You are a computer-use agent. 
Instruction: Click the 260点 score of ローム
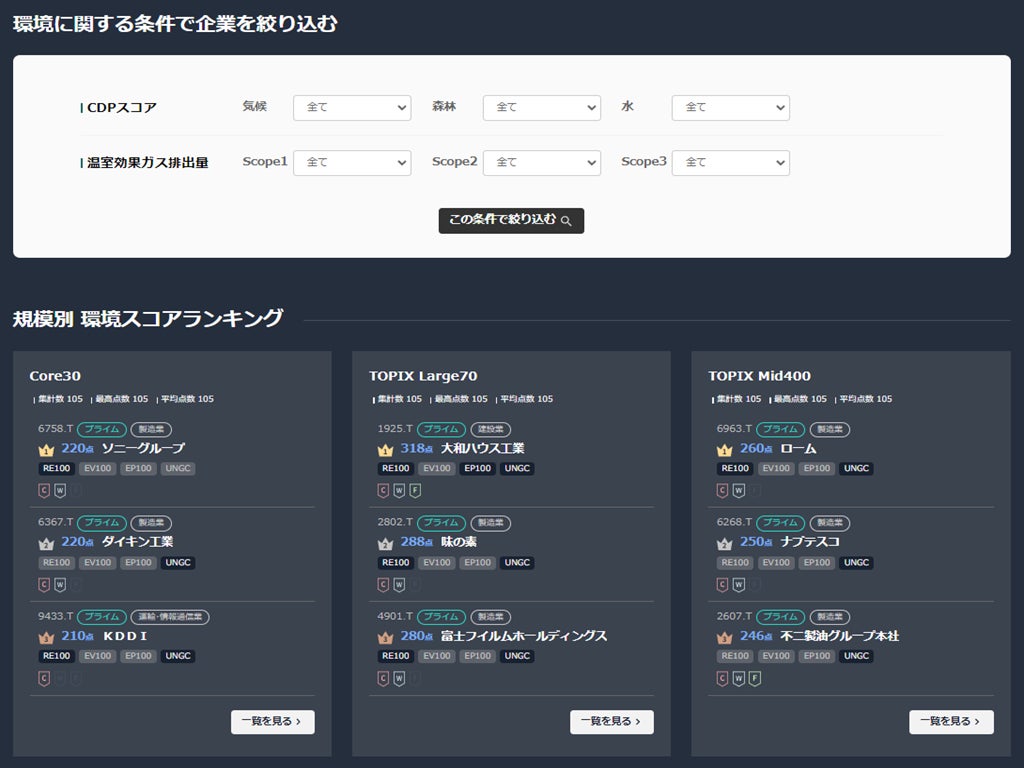756,449
